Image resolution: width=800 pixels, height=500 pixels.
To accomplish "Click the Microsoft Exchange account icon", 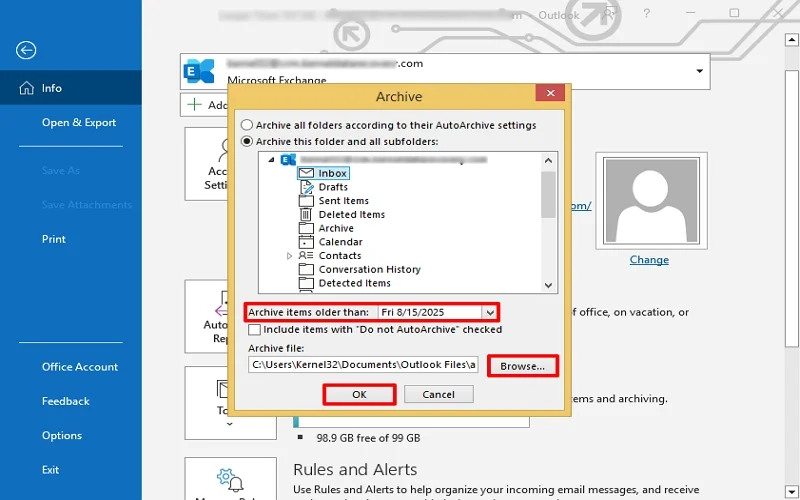I will (199, 71).
